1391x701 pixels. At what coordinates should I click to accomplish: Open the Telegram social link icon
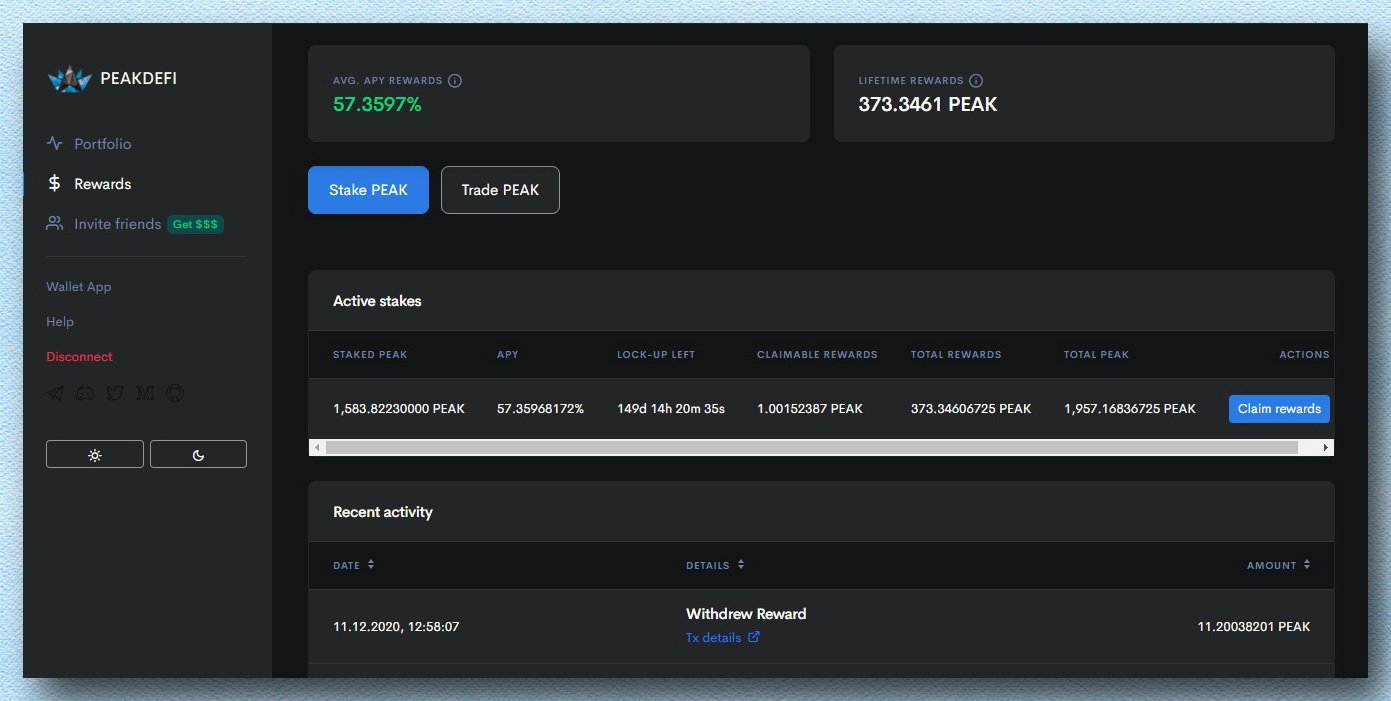pos(55,394)
